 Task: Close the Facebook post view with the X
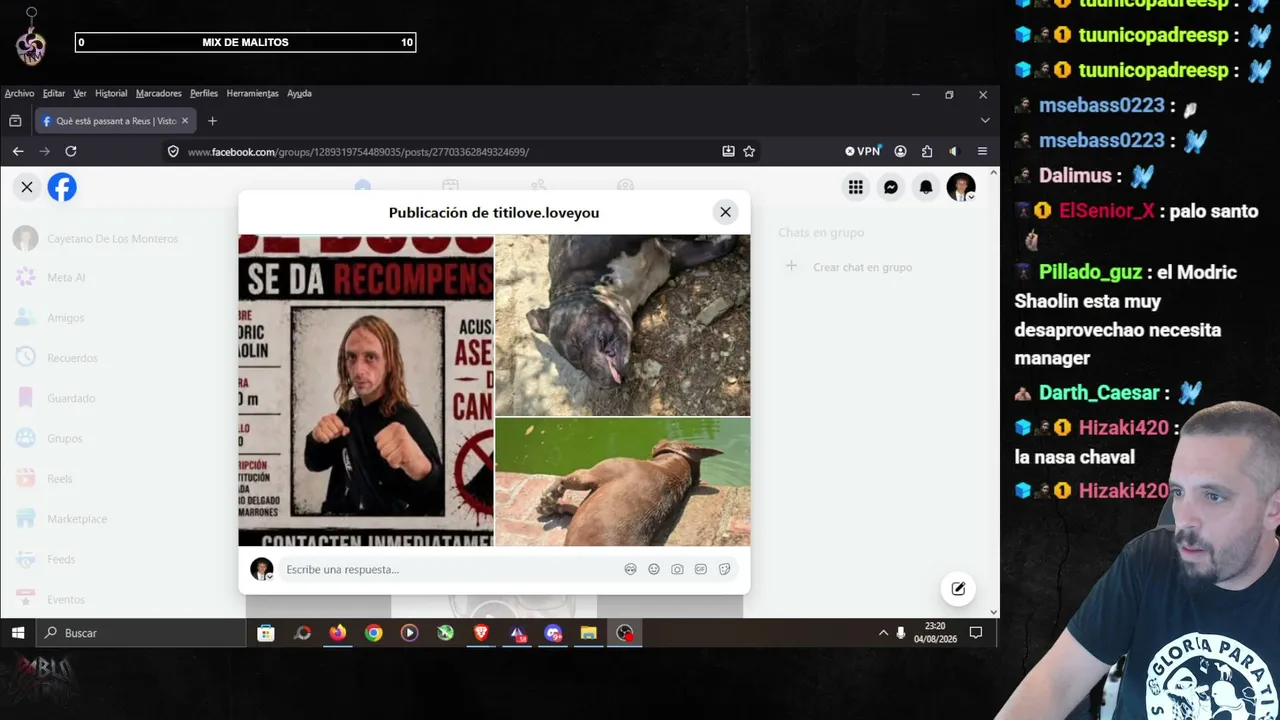[27, 187]
